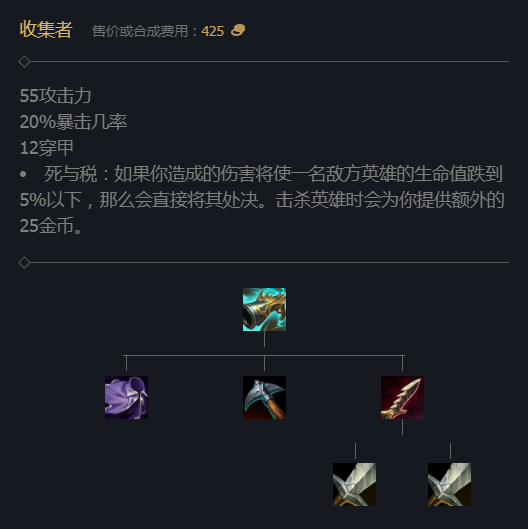Click the 5%以下 execute threshold text

click(51, 200)
